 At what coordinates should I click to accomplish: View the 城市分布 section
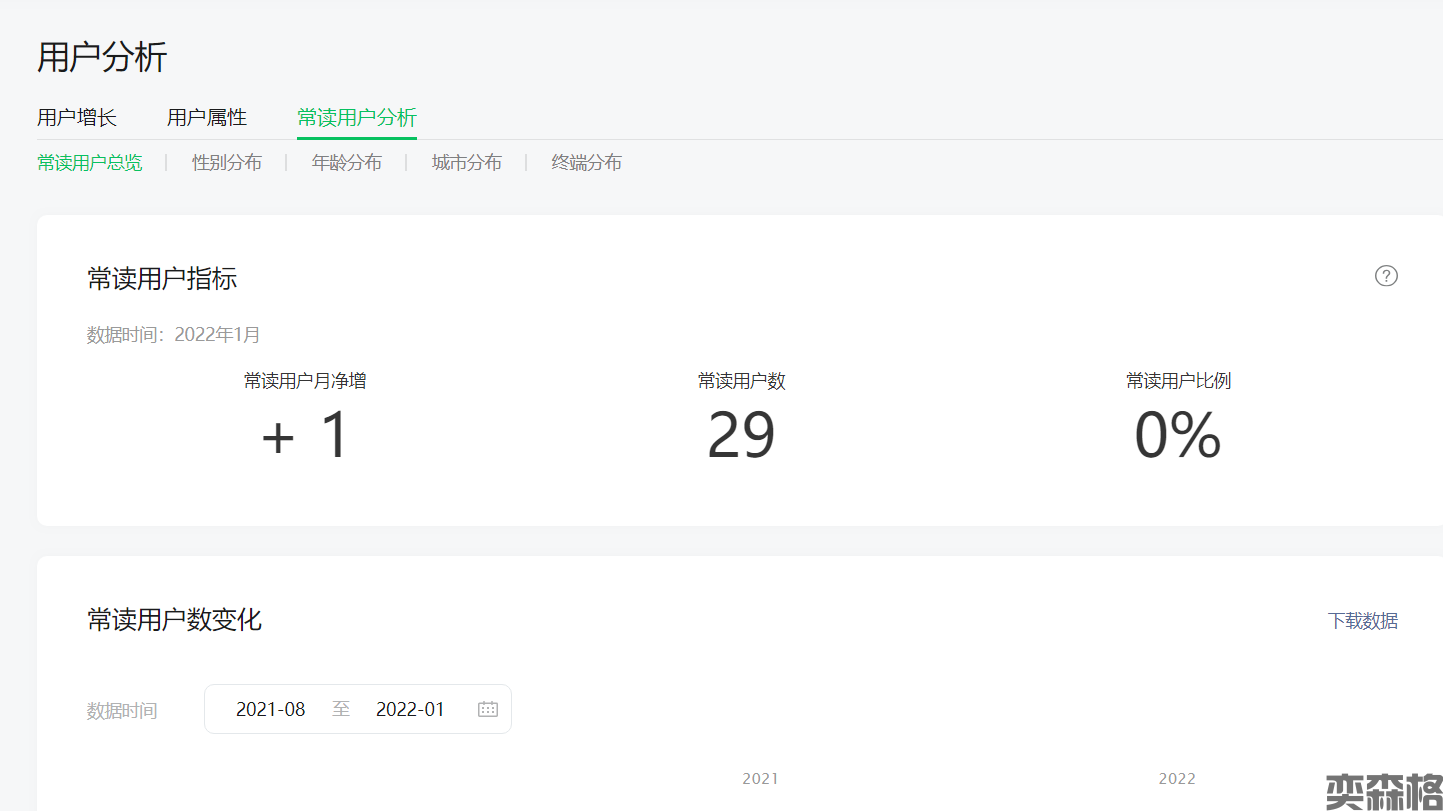point(467,163)
